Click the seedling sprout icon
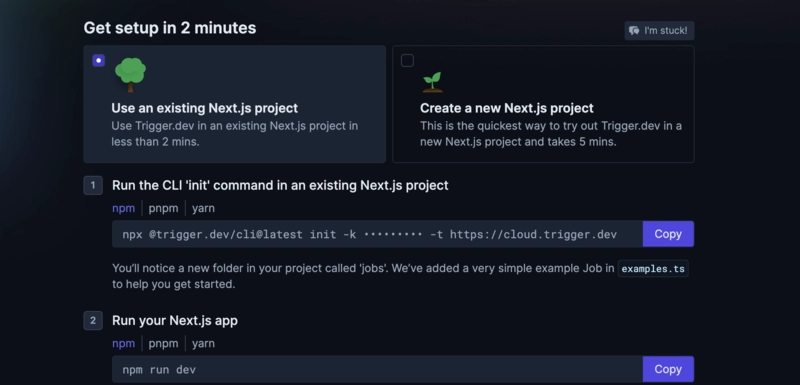 click(433, 82)
